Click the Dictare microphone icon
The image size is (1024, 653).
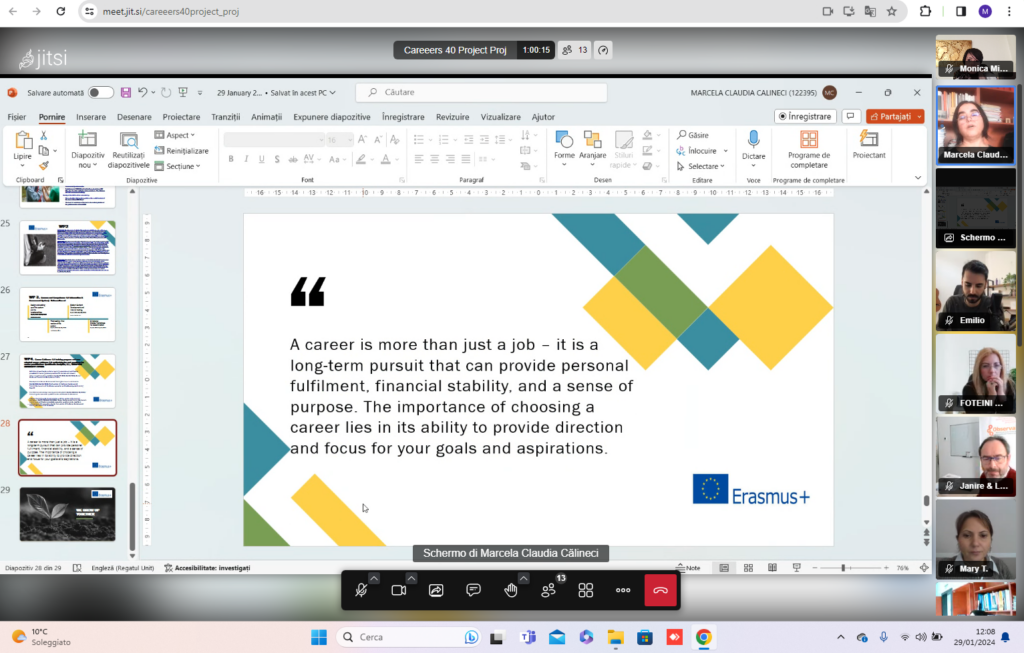coord(753,139)
